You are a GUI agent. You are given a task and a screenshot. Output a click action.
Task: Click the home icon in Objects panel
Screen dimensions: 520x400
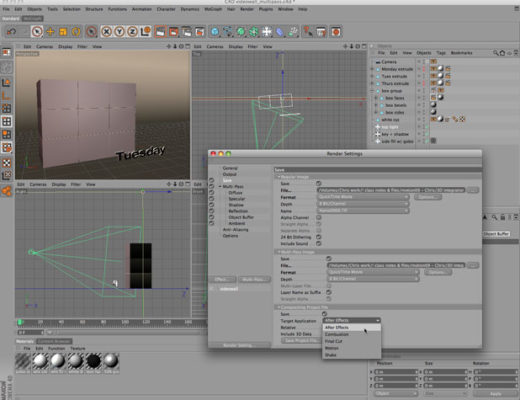click(x=502, y=53)
